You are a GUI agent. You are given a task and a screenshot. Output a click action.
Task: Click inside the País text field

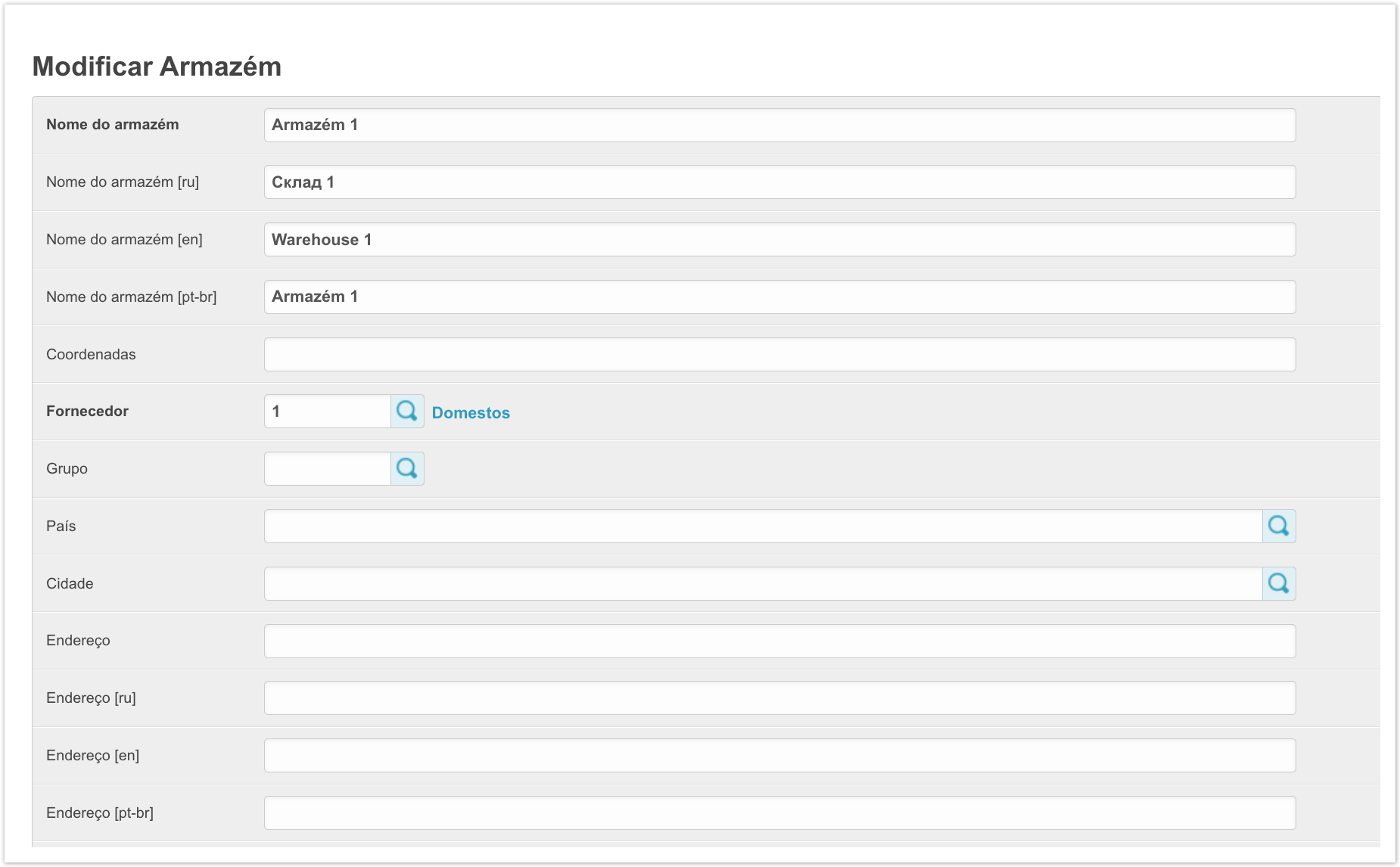click(x=763, y=527)
